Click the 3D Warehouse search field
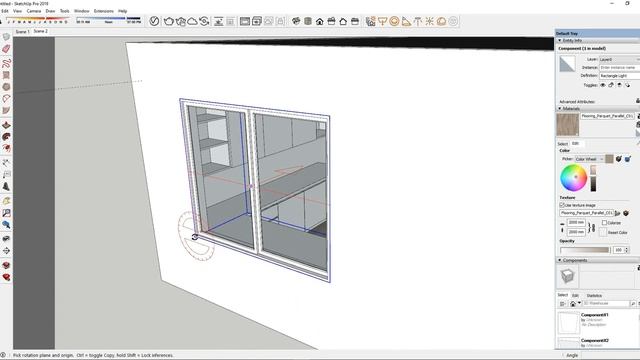Screen dimensions: 640x360 tap(606, 303)
